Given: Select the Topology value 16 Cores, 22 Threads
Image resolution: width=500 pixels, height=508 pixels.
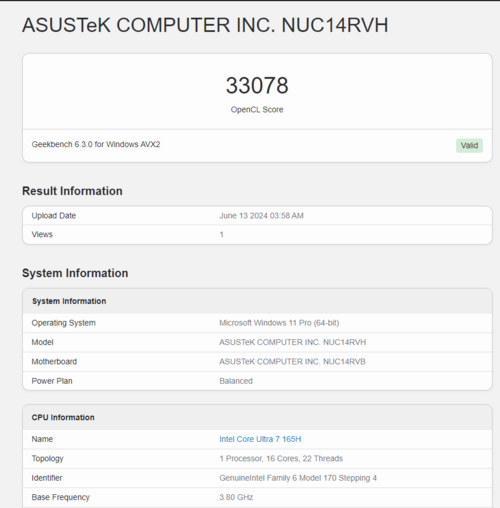Looking at the screenshot, I should click(x=281, y=459).
